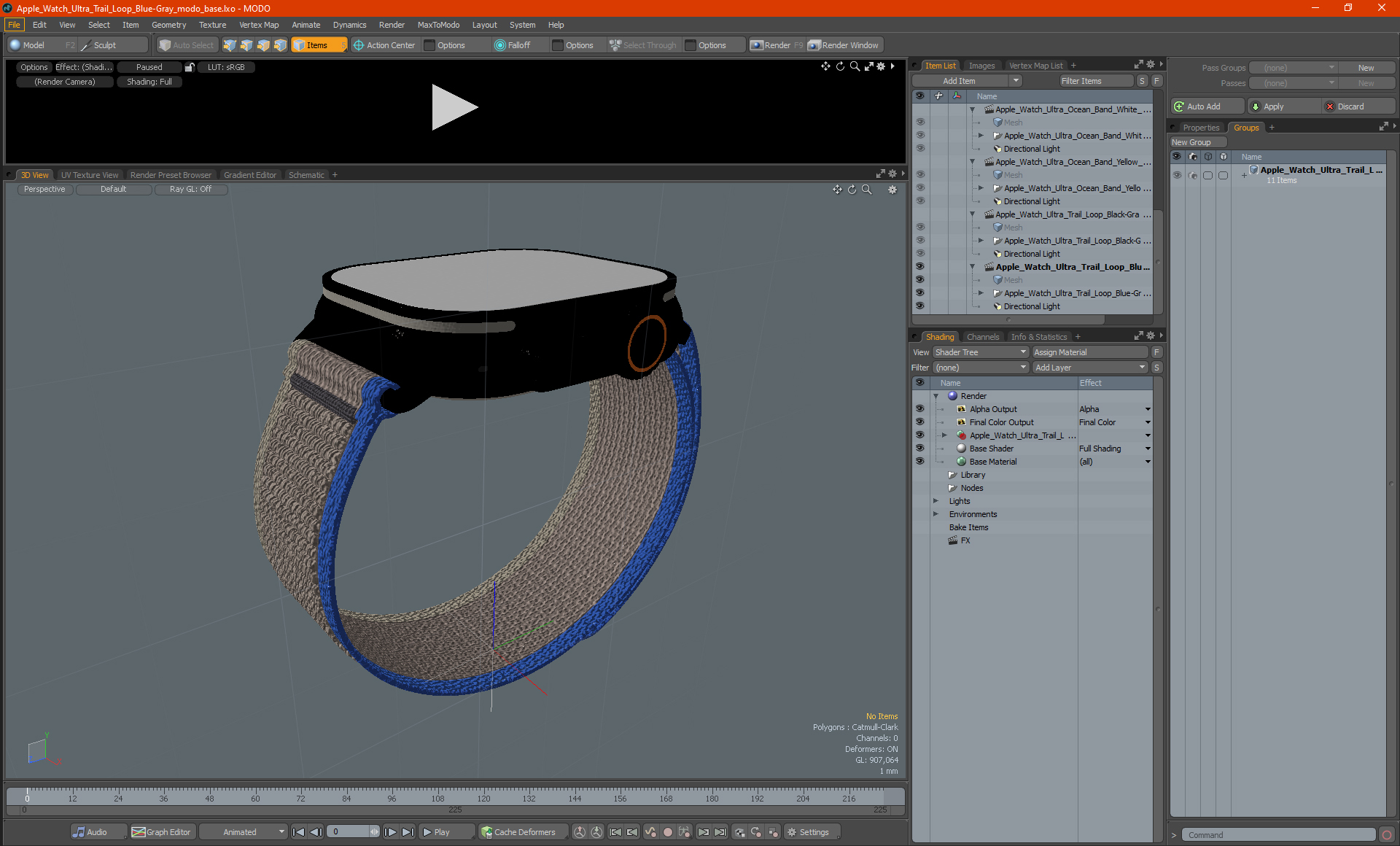
Task: Switch to Schematic tab
Action: 306,175
